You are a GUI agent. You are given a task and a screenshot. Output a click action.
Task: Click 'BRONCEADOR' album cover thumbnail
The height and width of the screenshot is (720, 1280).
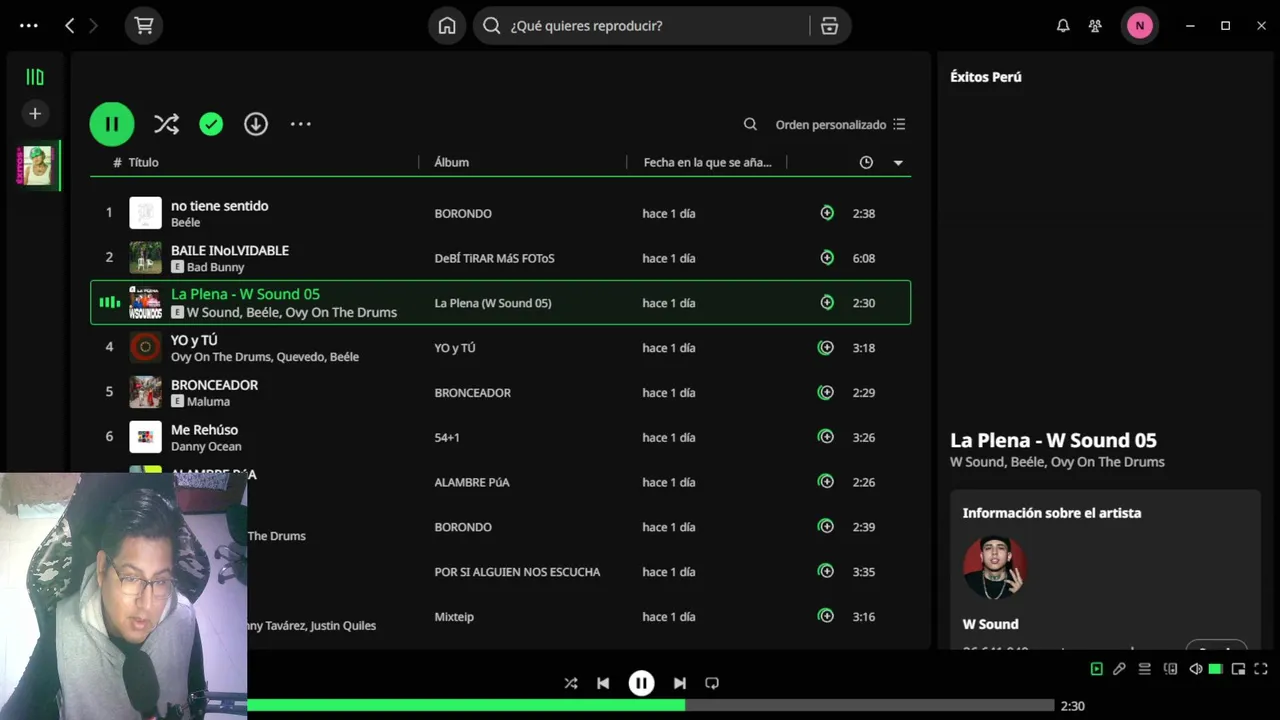(x=145, y=392)
